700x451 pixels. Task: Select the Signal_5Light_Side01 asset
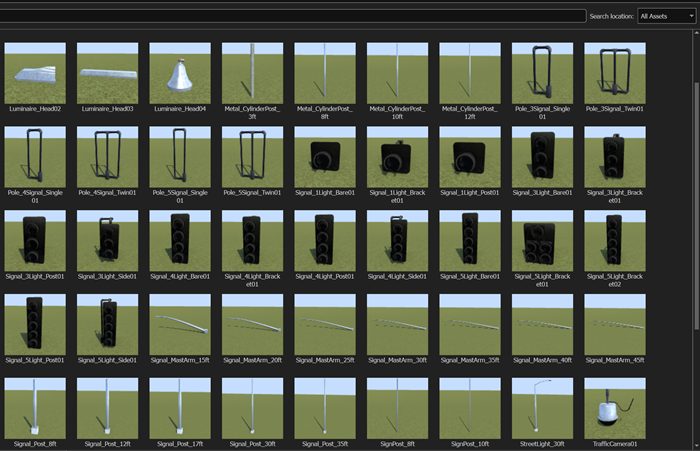(108, 325)
